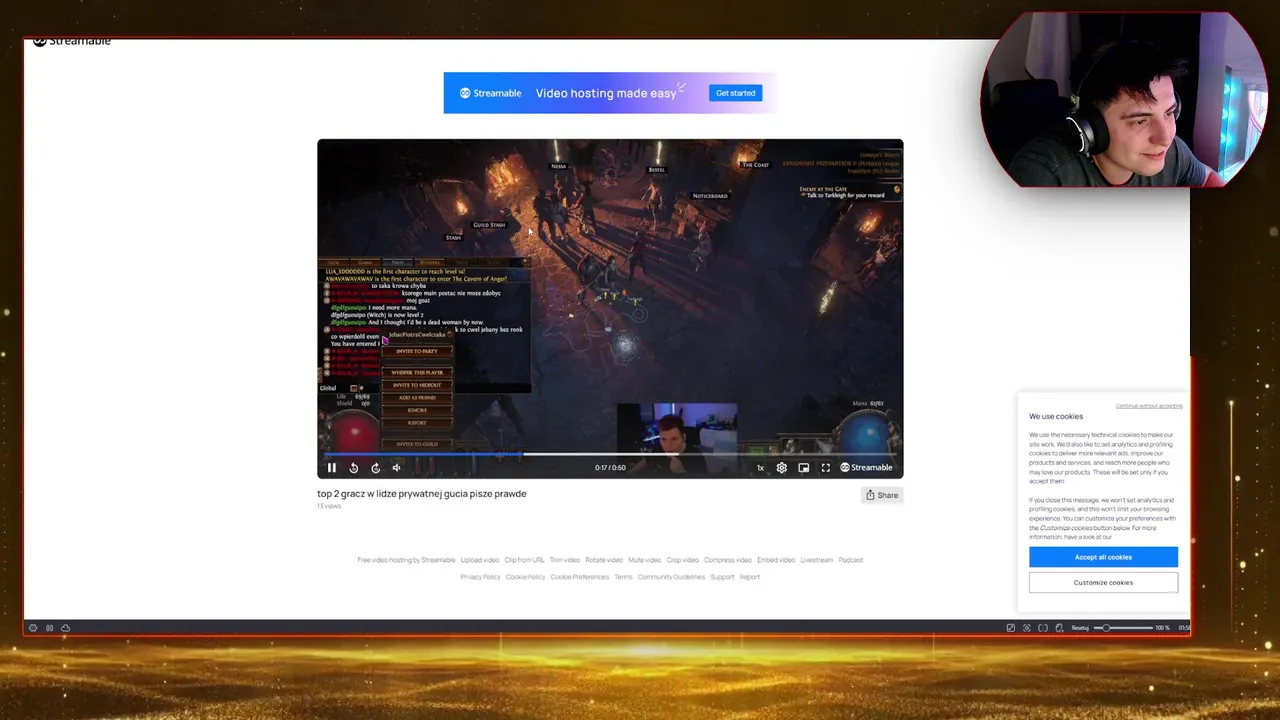Choose Add as Friend in game menu
Screen dimensions: 1280x720
click(x=417, y=397)
